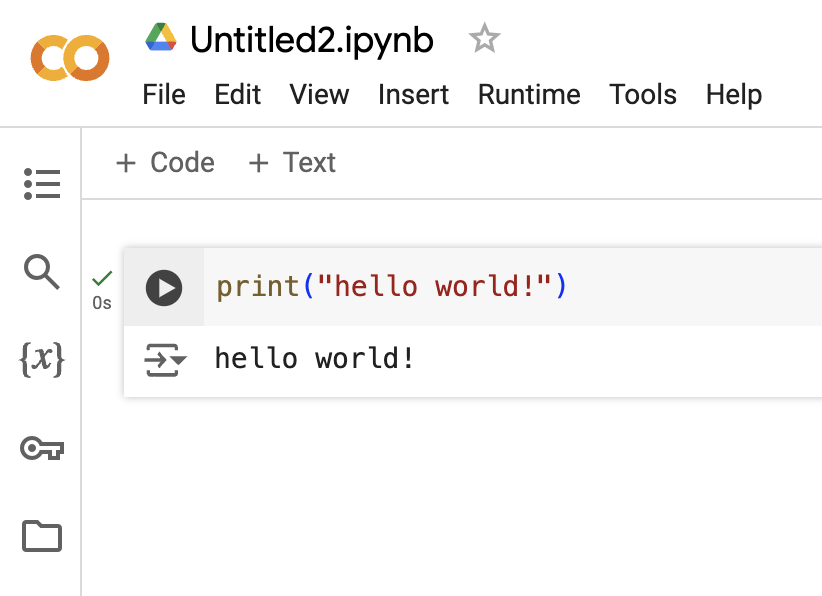Open the Secrets panel

41,448
